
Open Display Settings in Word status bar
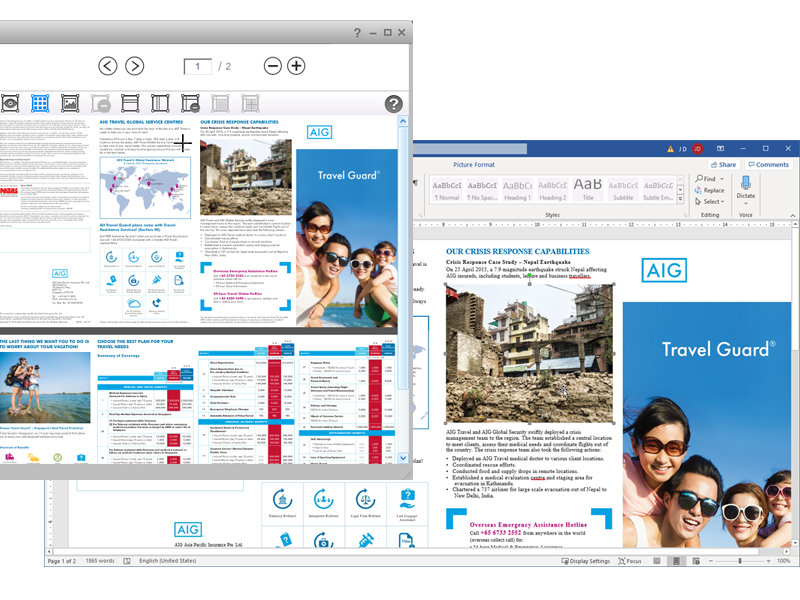[585, 561]
